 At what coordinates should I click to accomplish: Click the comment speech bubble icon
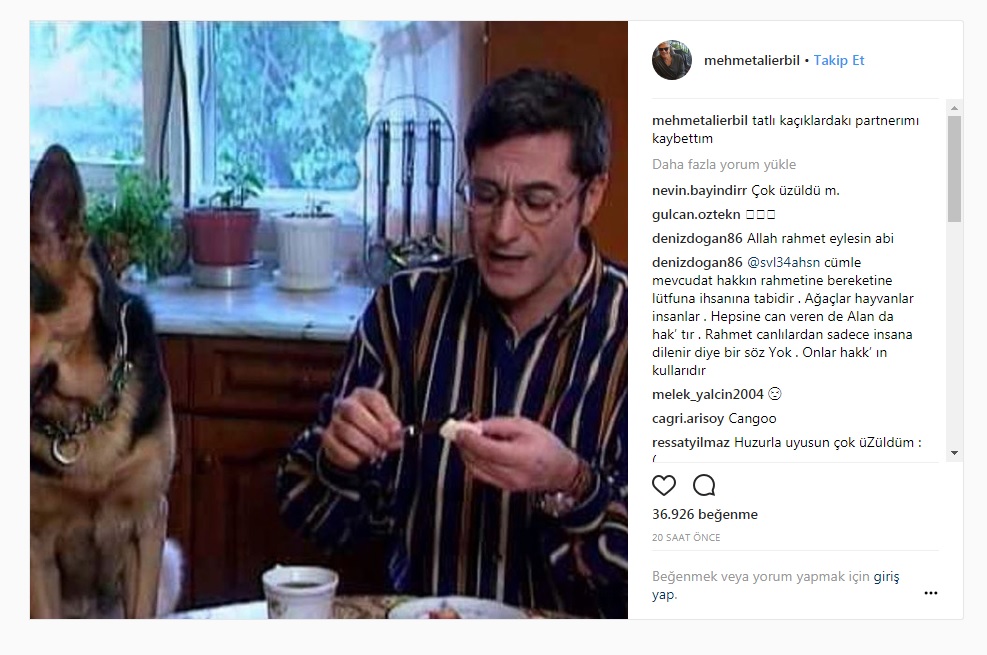click(x=704, y=485)
